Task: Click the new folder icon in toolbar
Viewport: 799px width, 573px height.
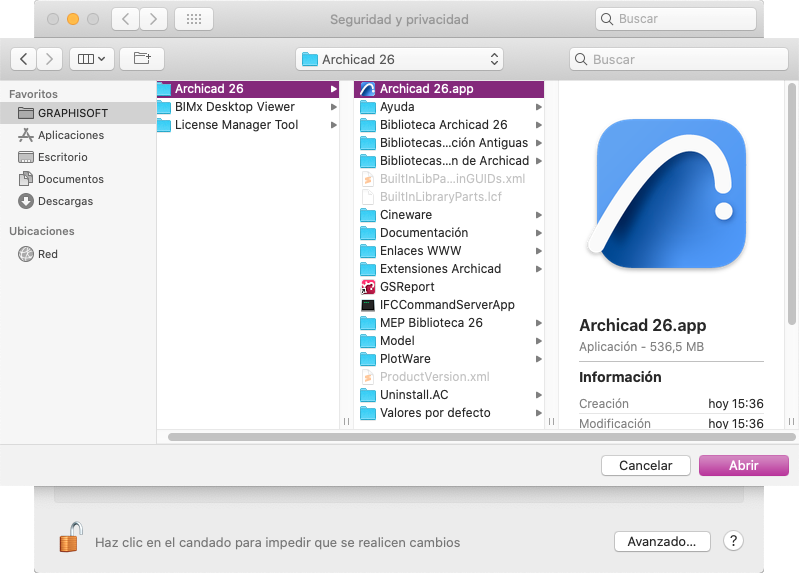Action: 142,59
